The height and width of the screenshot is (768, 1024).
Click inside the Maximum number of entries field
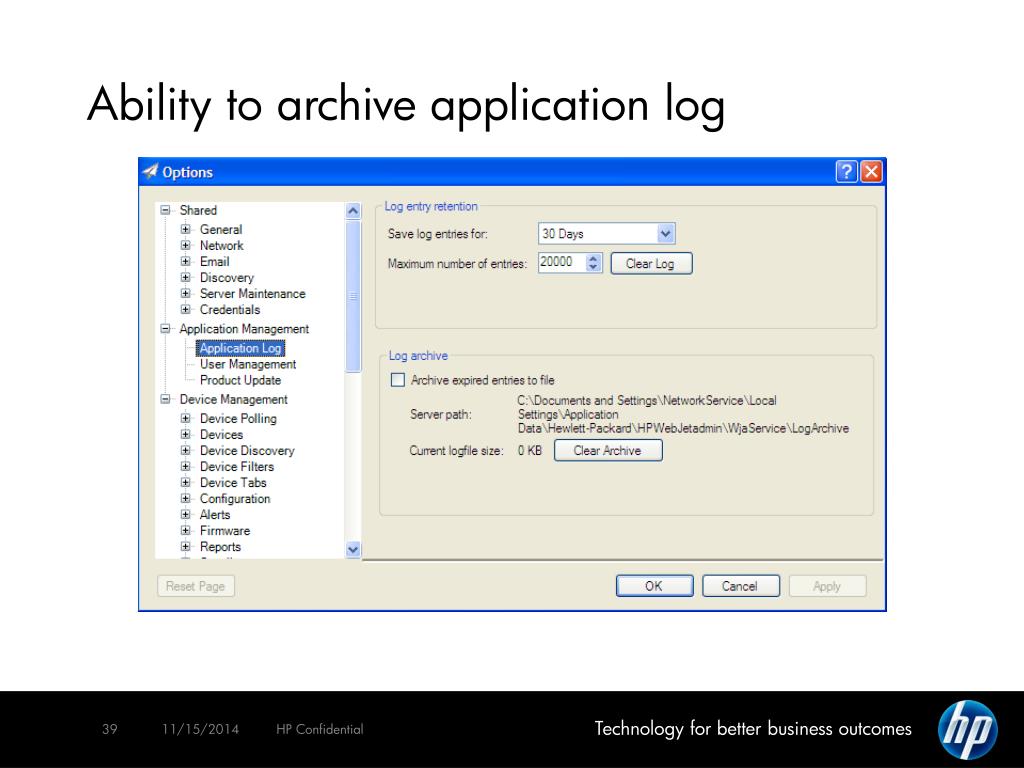(562, 263)
